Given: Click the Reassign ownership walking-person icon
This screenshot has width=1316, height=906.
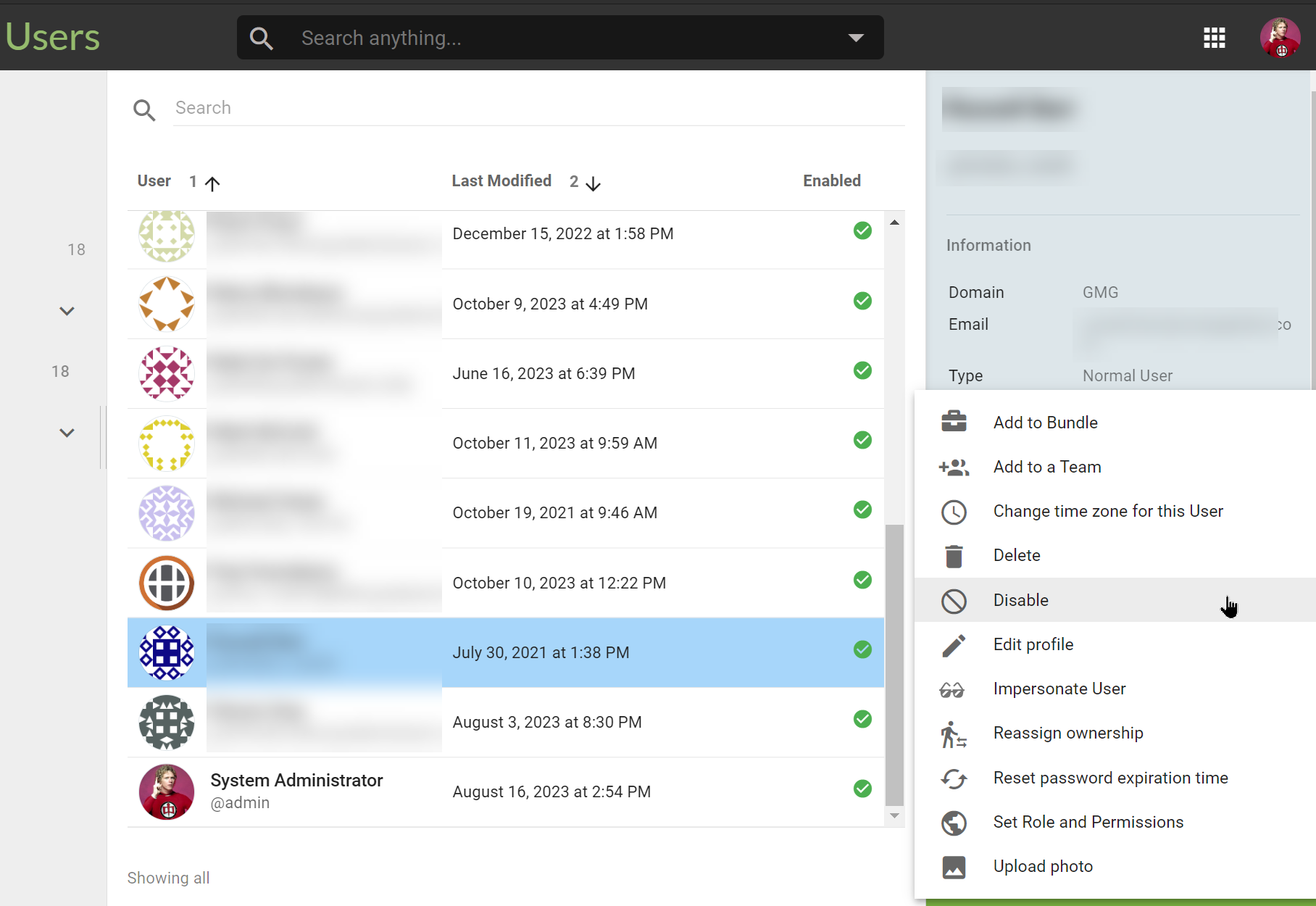Looking at the screenshot, I should 954,734.
